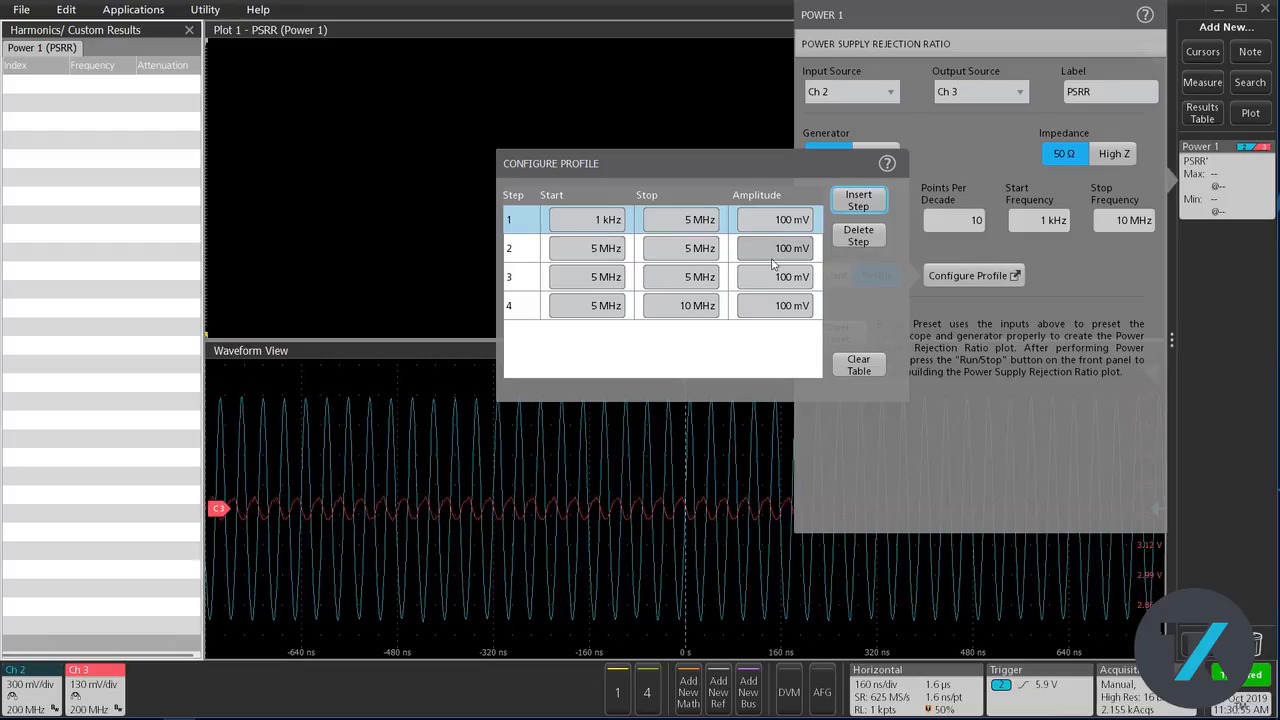This screenshot has width=1280, height=720.
Task: Switch to the Plot 1 - PSRR tab
Action: coord(270,29)
